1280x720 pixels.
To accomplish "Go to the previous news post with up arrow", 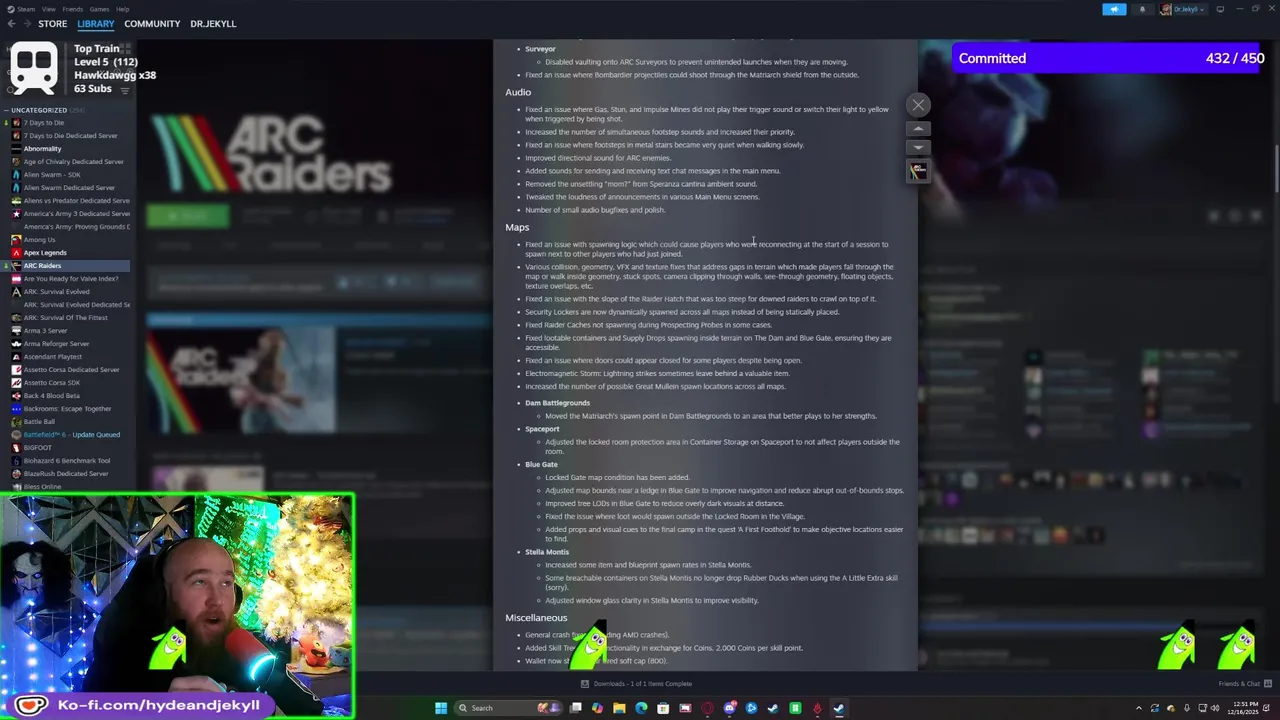I will [x=918, y=129].
